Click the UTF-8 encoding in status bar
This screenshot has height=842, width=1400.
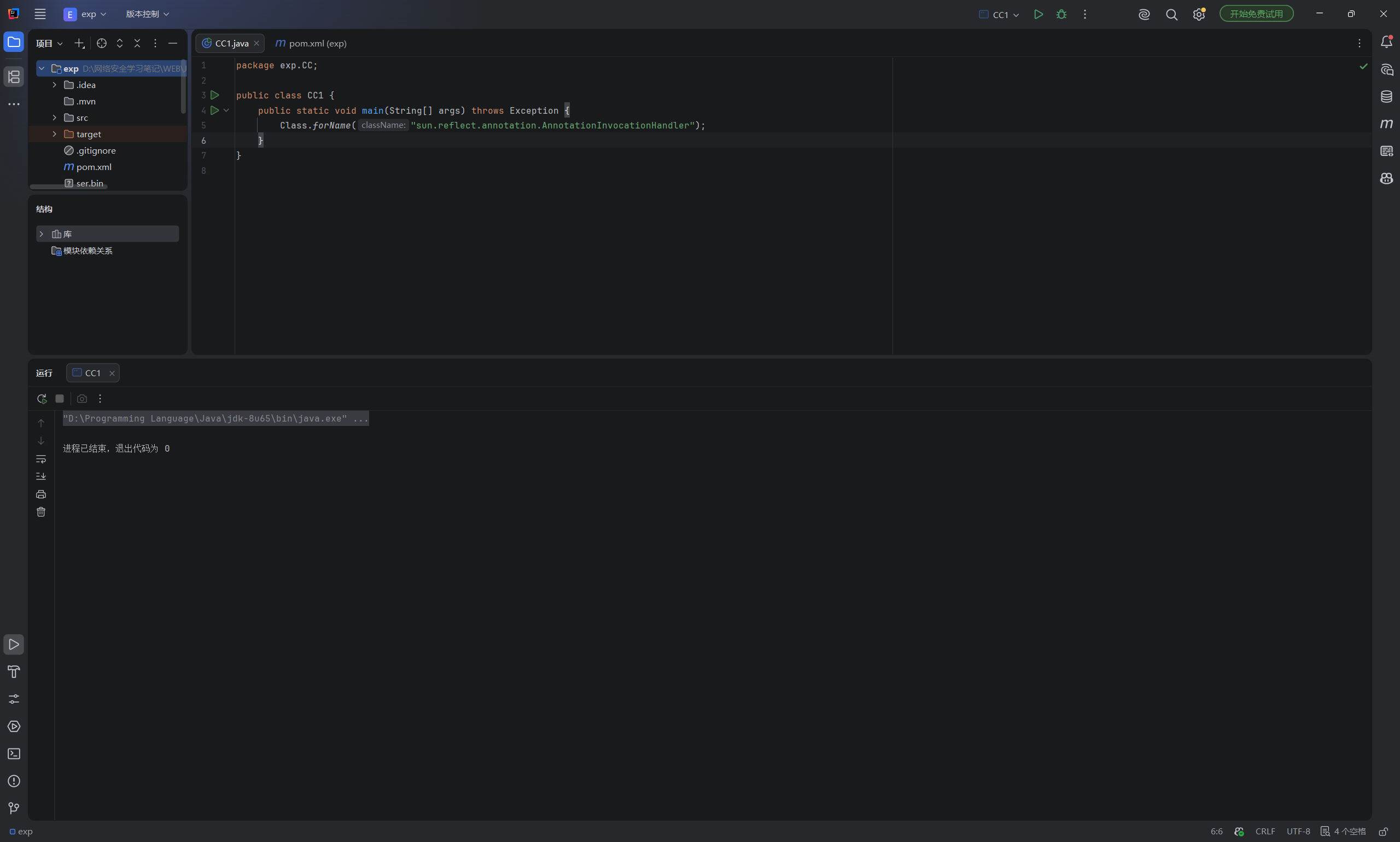1298,831
